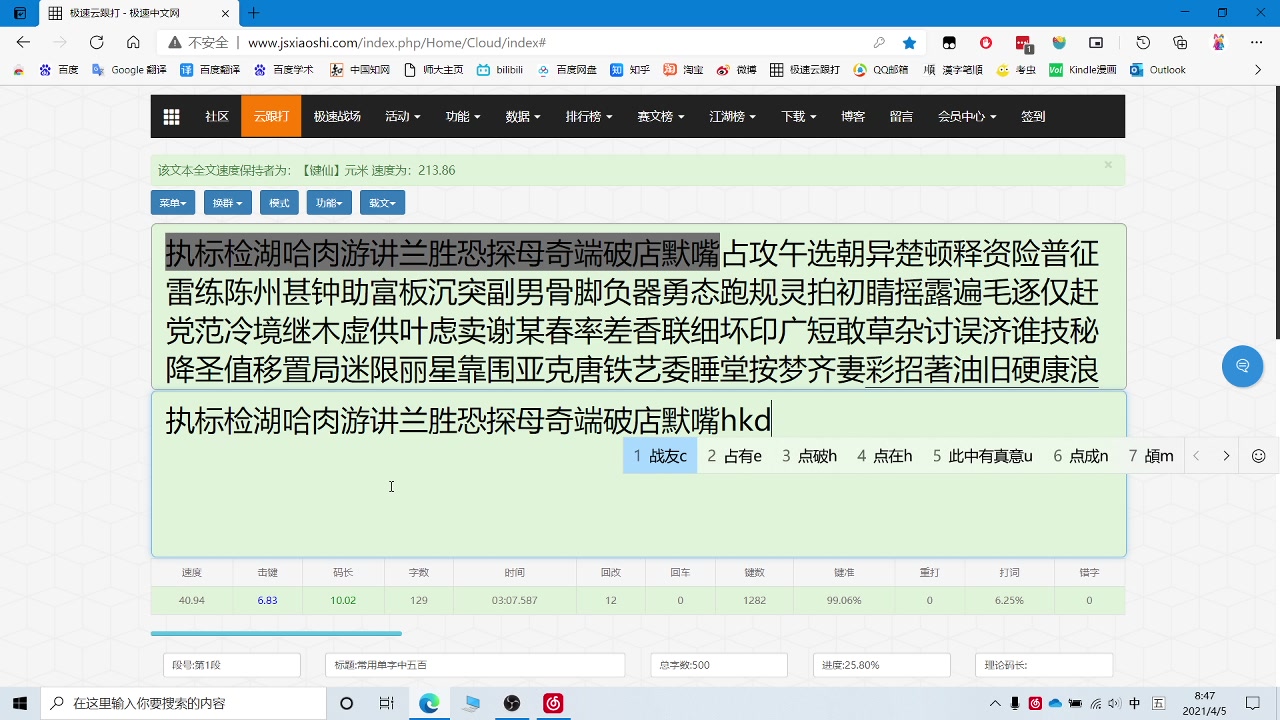This screenshot has width=1280, height=720.
Task: Open OBS Studio from the taskbar
Action: coord(512,703)
